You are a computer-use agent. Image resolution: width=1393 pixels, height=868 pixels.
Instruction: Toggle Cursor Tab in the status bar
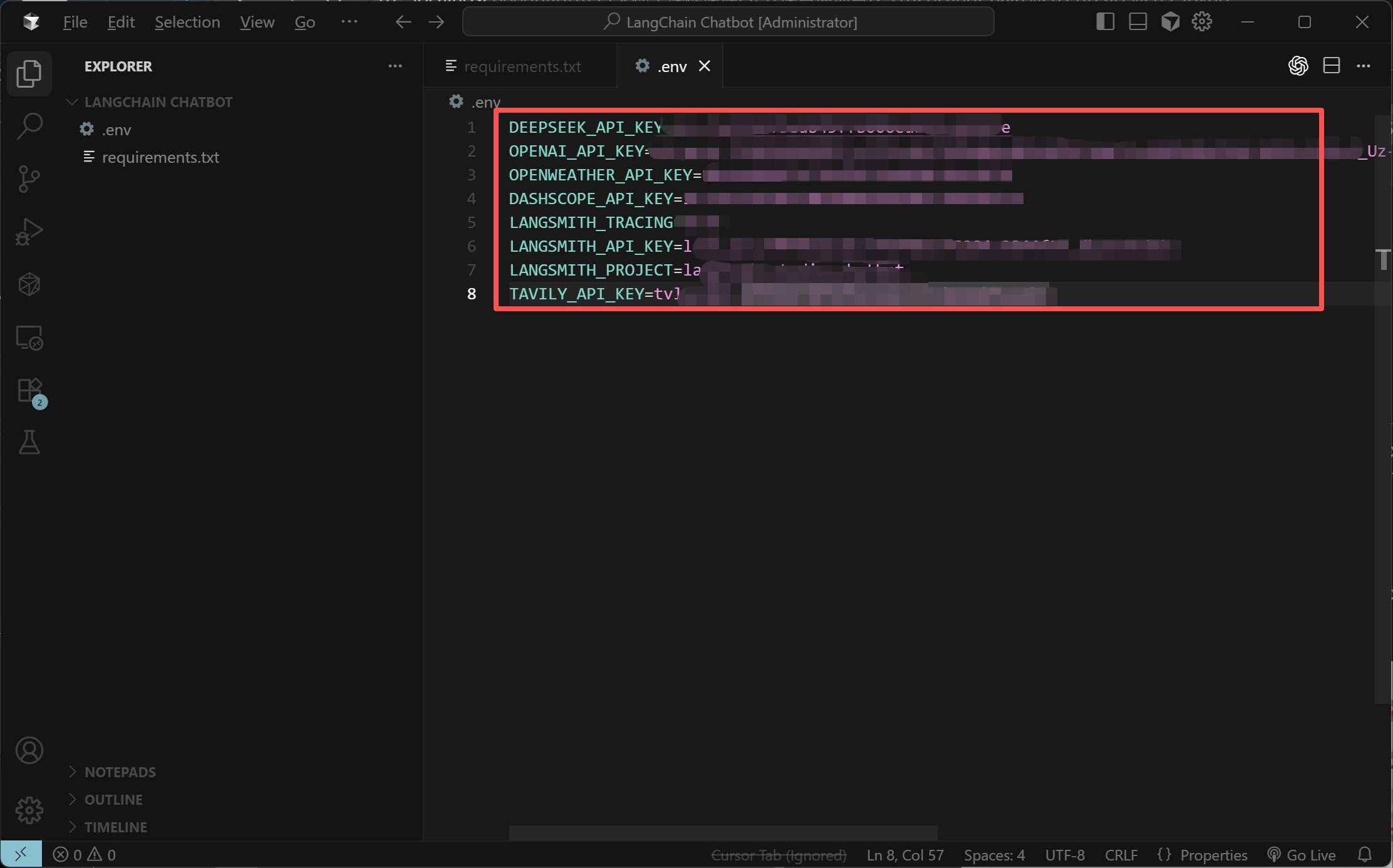coord(779,855)
